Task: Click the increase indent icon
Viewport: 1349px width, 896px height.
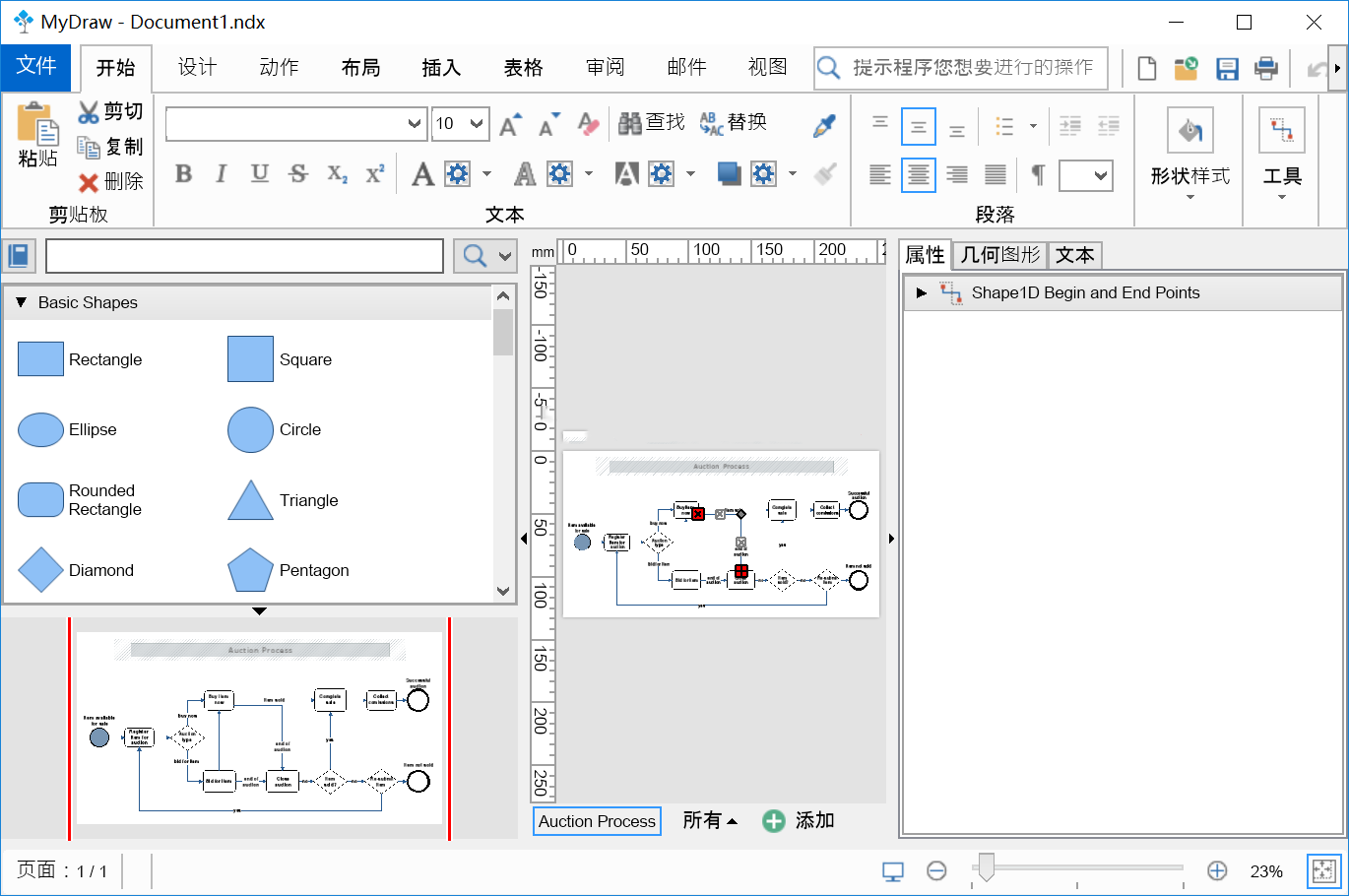Action: (x=1069, y=125)
